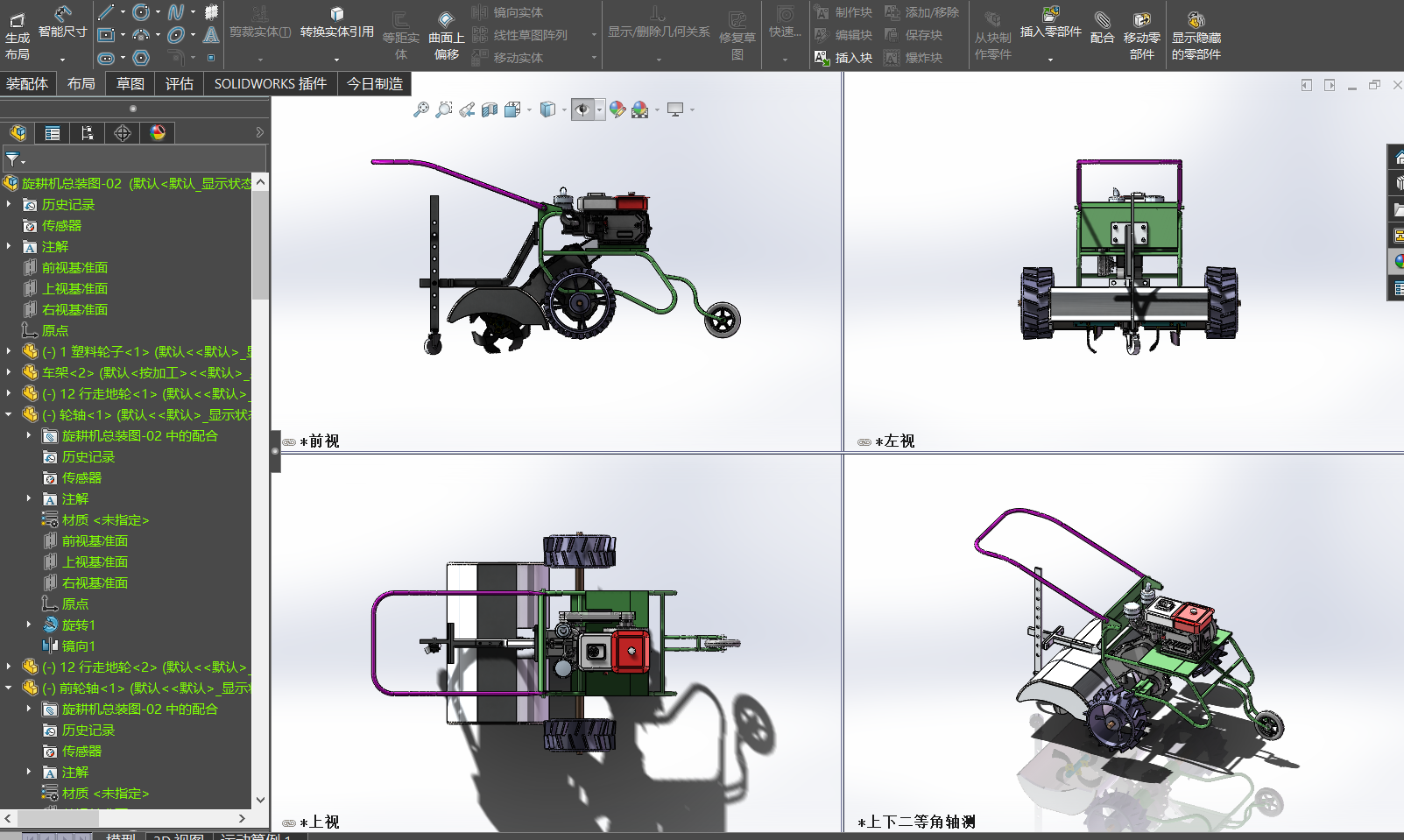Expand the 车架<2> component node
This screenshot has height=840, width=1404.
tap(10, 372)
